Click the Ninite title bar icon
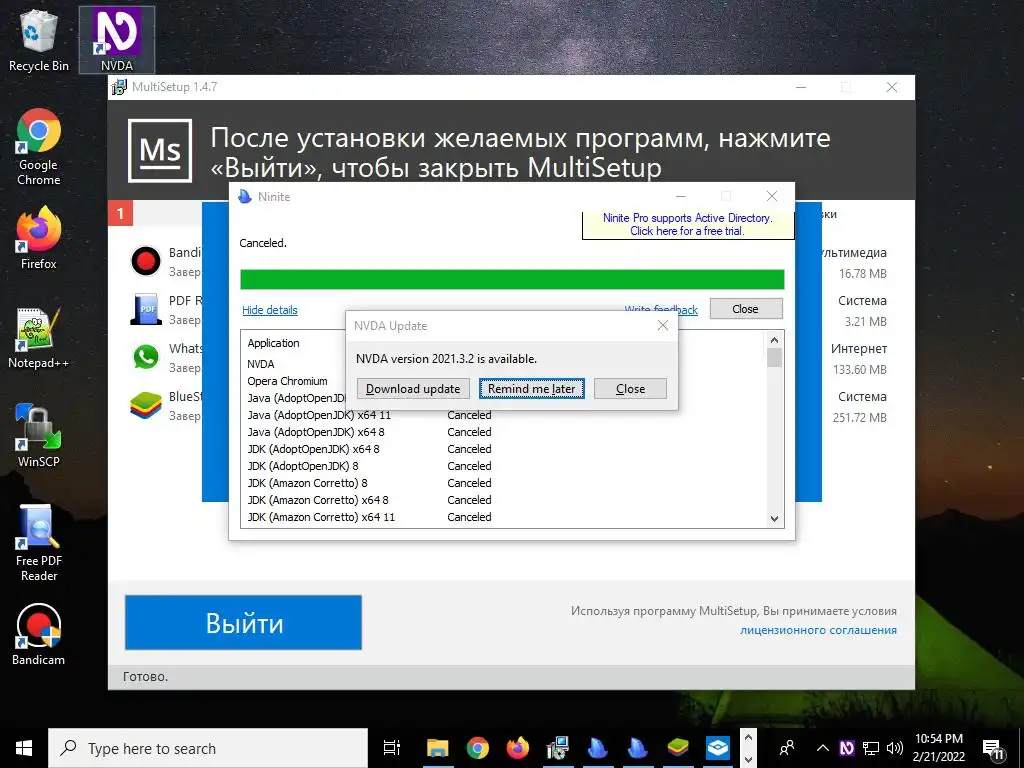 [x=245, y=196]
